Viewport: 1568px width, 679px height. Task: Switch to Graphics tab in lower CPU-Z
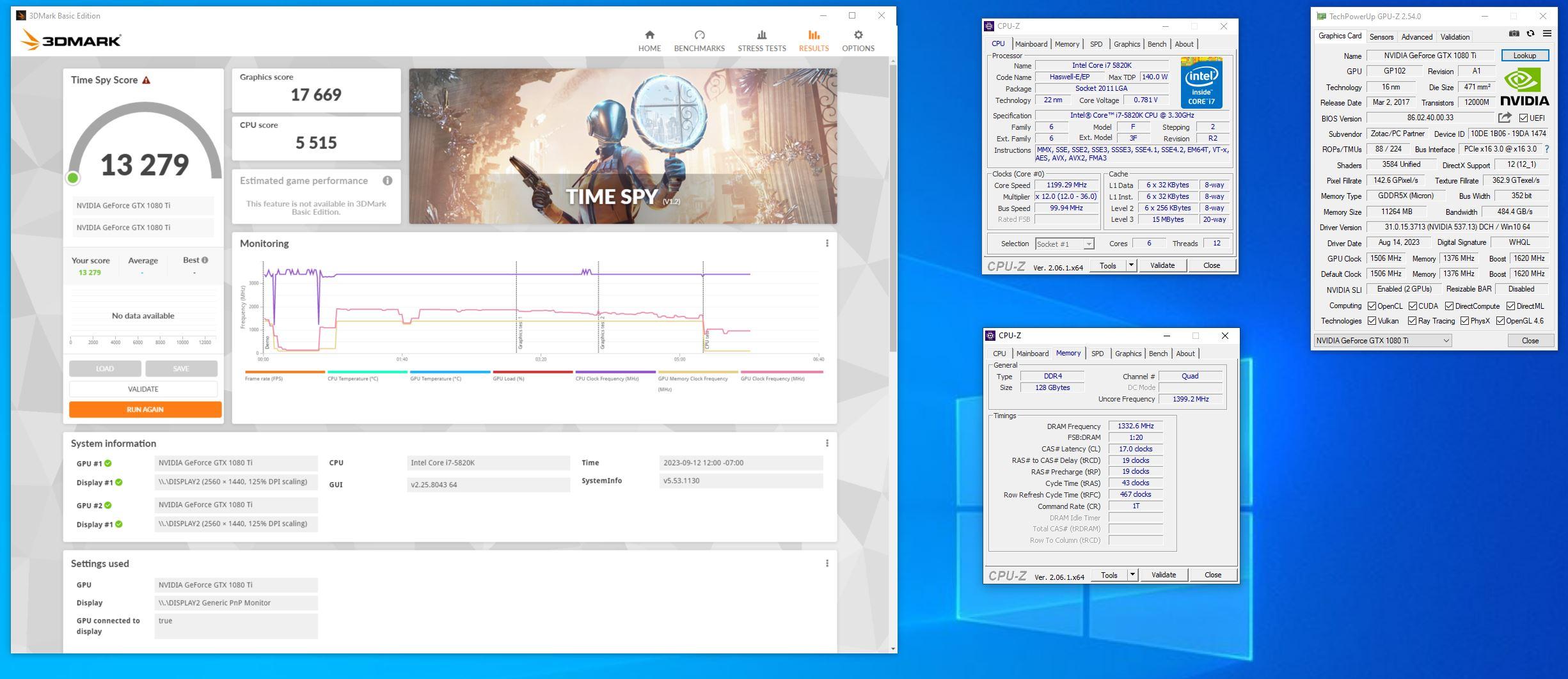pyautogui.click(x=1128, y=354)
